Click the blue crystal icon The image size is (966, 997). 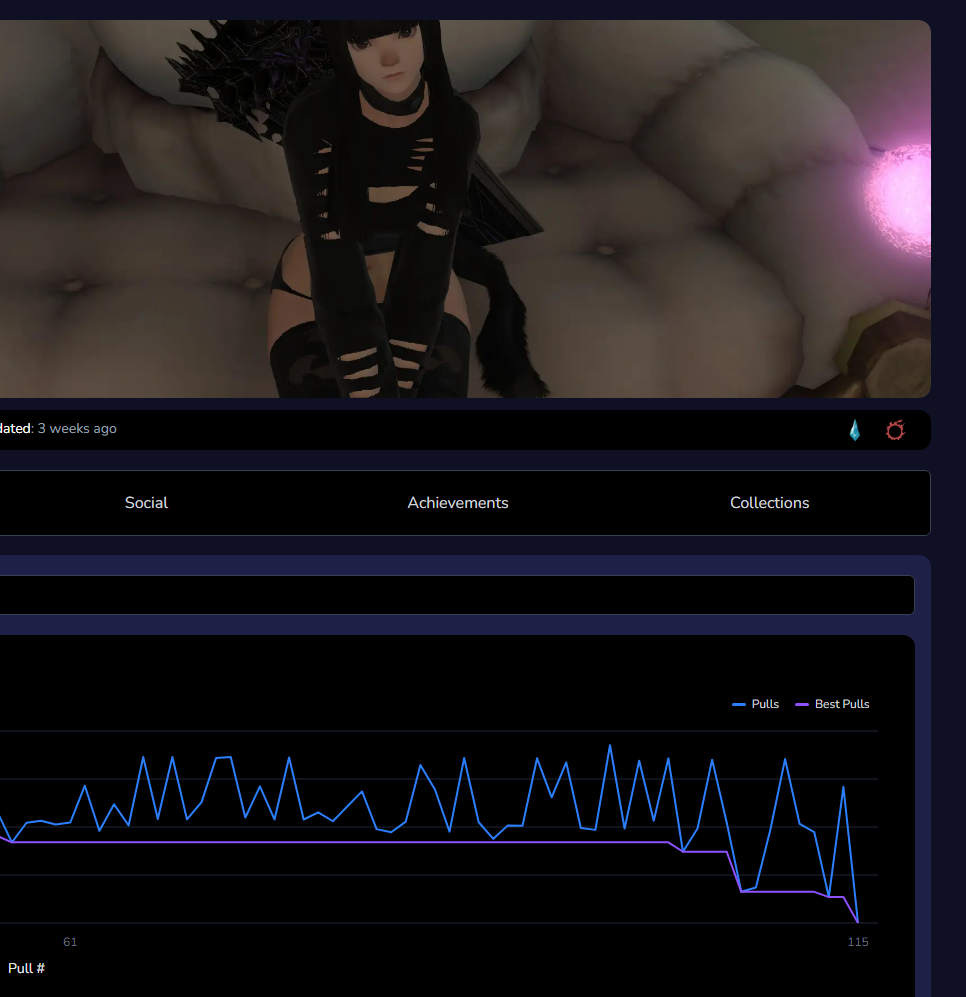tap(855, 430)
